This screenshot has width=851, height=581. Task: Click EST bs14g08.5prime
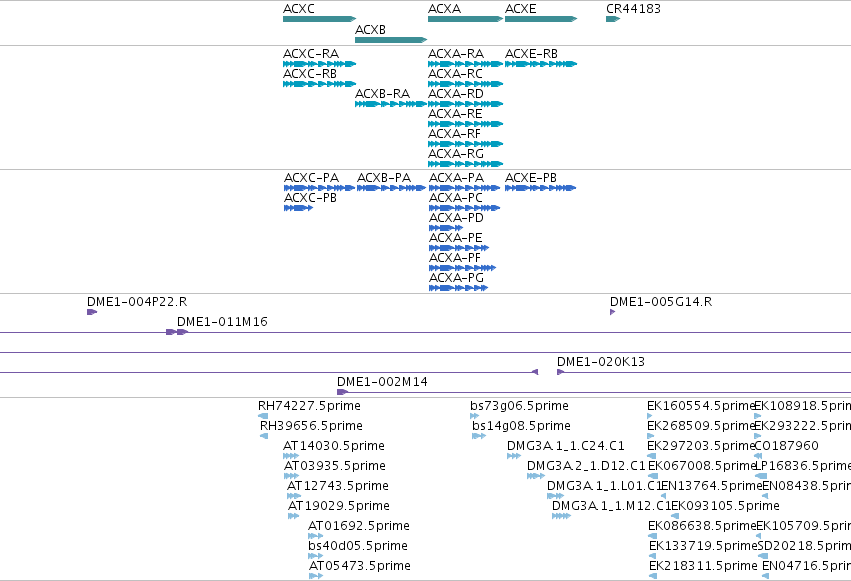(479, 436)
